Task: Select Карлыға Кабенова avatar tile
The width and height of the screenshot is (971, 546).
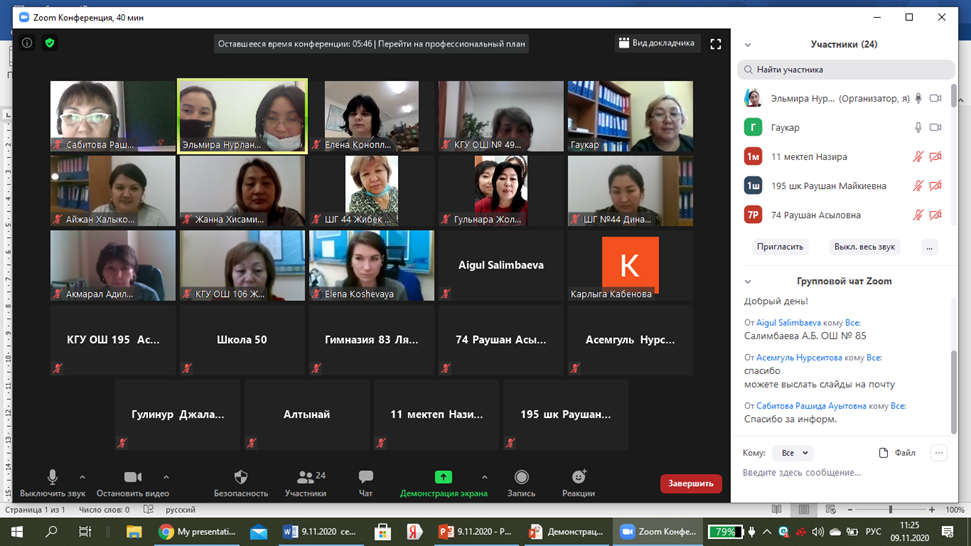Action: (630, 265)
